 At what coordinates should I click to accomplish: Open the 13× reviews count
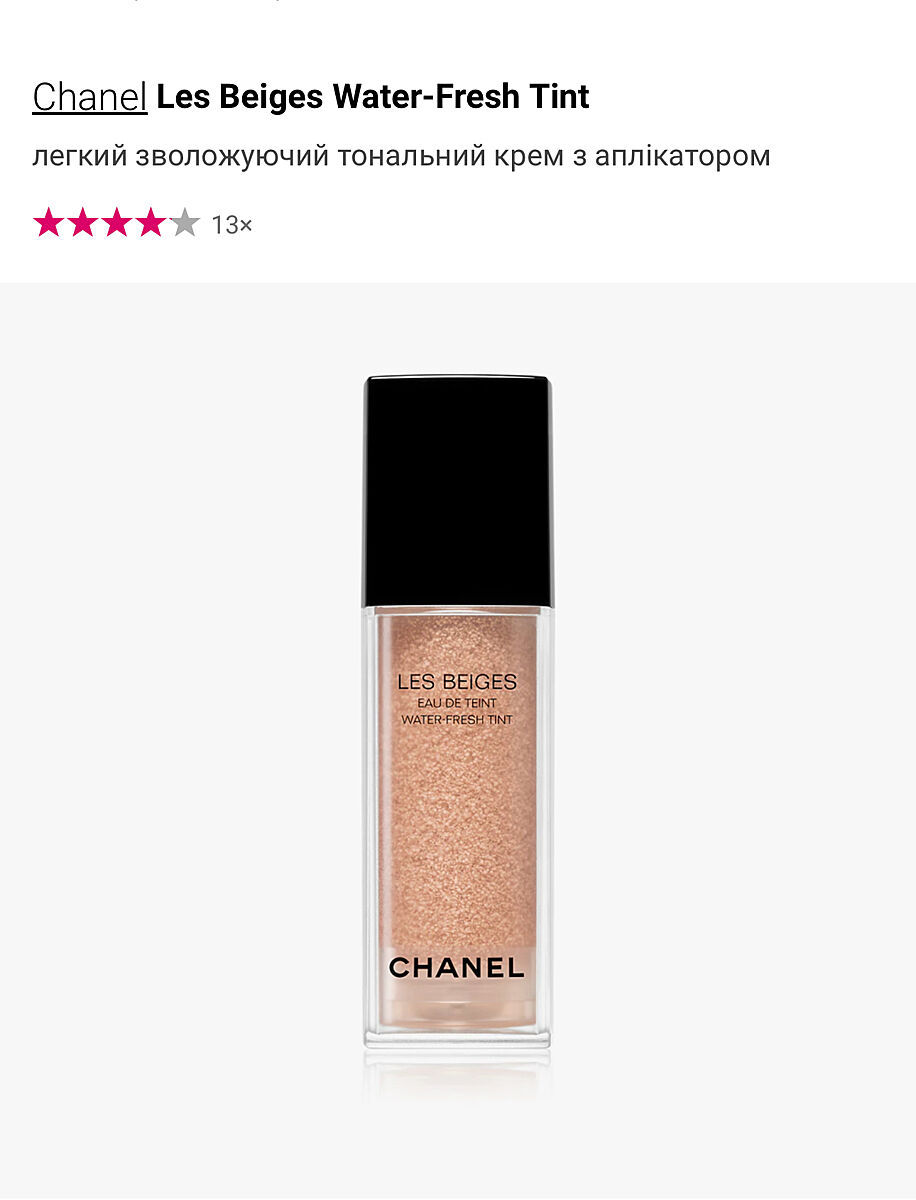tap(232, 225)
